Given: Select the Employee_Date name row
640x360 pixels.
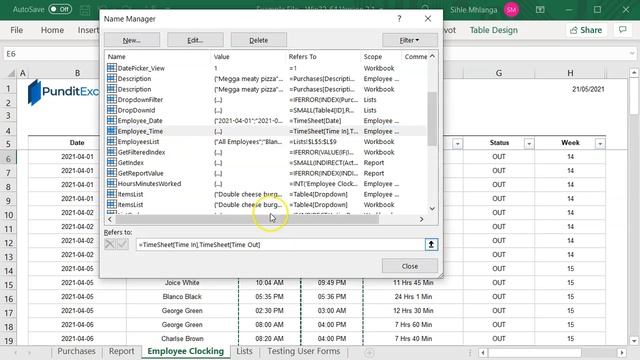Looking at the screenshot, I should pyautogui.click(x=265, y=120).
